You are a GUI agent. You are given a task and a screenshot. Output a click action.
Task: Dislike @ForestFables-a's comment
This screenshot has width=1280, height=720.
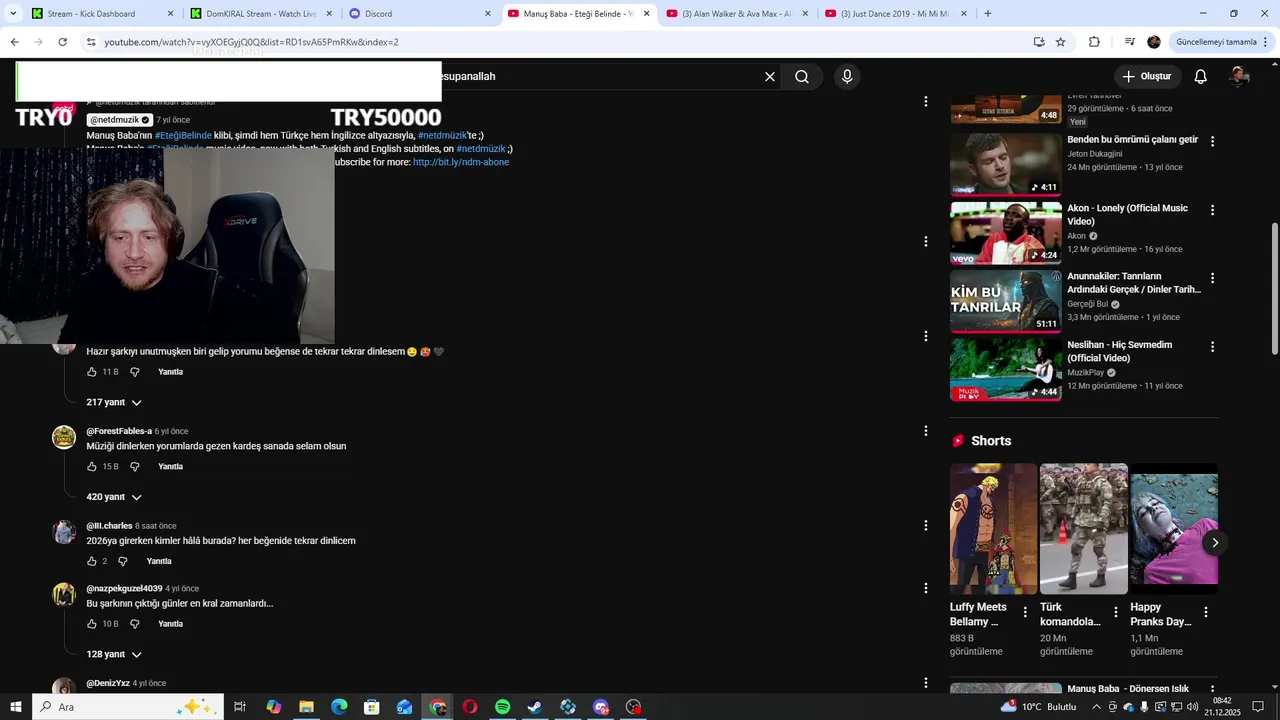coord(135,467)
